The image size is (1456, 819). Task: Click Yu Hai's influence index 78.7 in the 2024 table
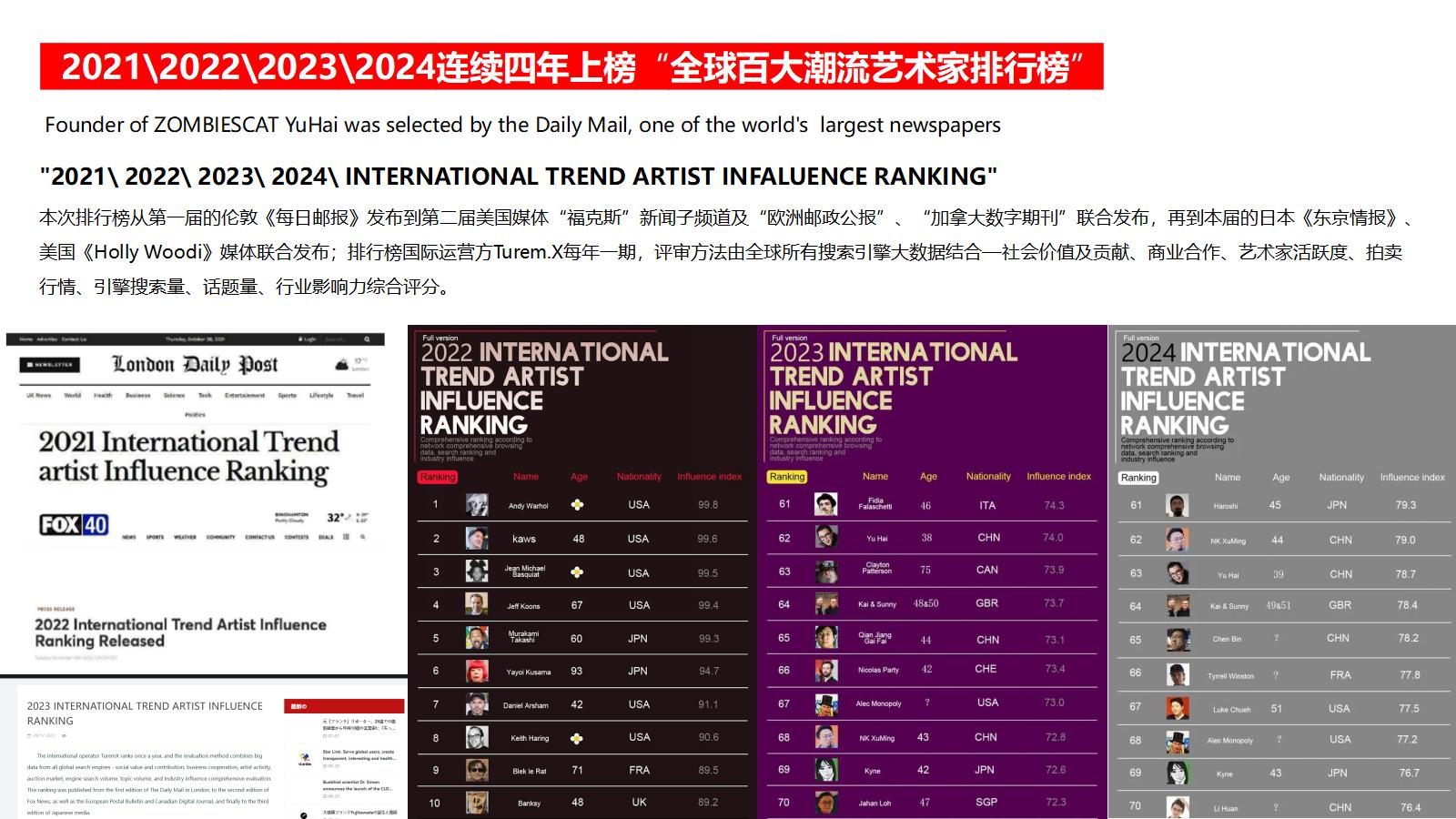tap(1405, 574)
